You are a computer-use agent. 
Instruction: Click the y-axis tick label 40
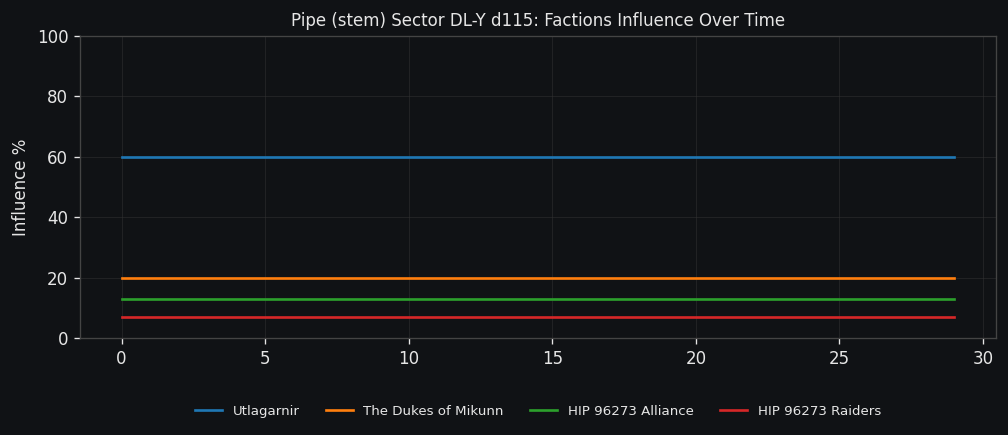pos(56,218)
